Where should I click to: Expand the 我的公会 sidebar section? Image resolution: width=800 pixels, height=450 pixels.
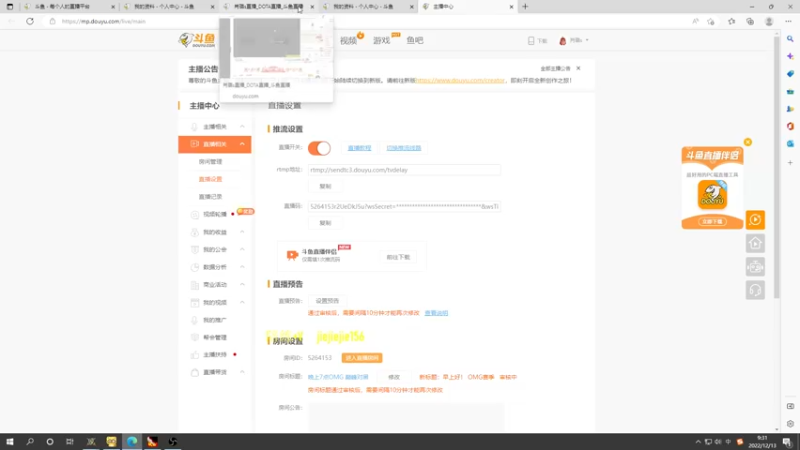[242, 249]
